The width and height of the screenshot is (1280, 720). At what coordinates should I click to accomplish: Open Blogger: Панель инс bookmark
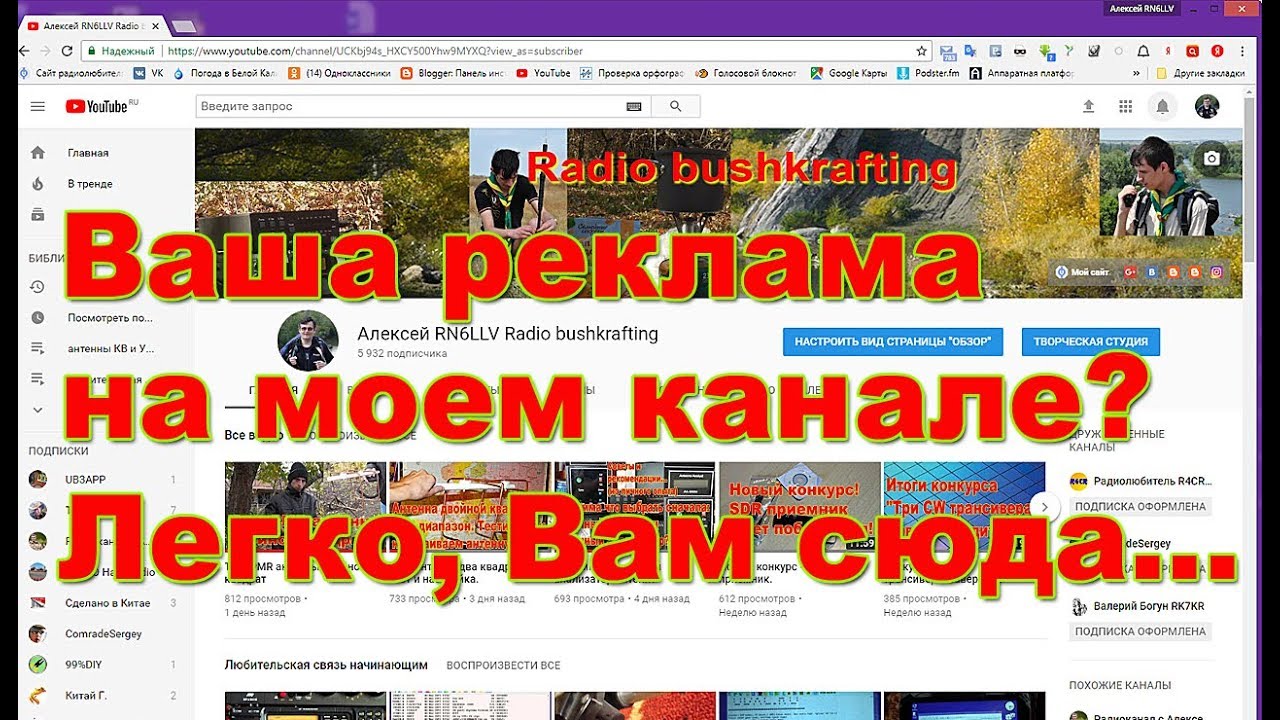tap(452, 73)
